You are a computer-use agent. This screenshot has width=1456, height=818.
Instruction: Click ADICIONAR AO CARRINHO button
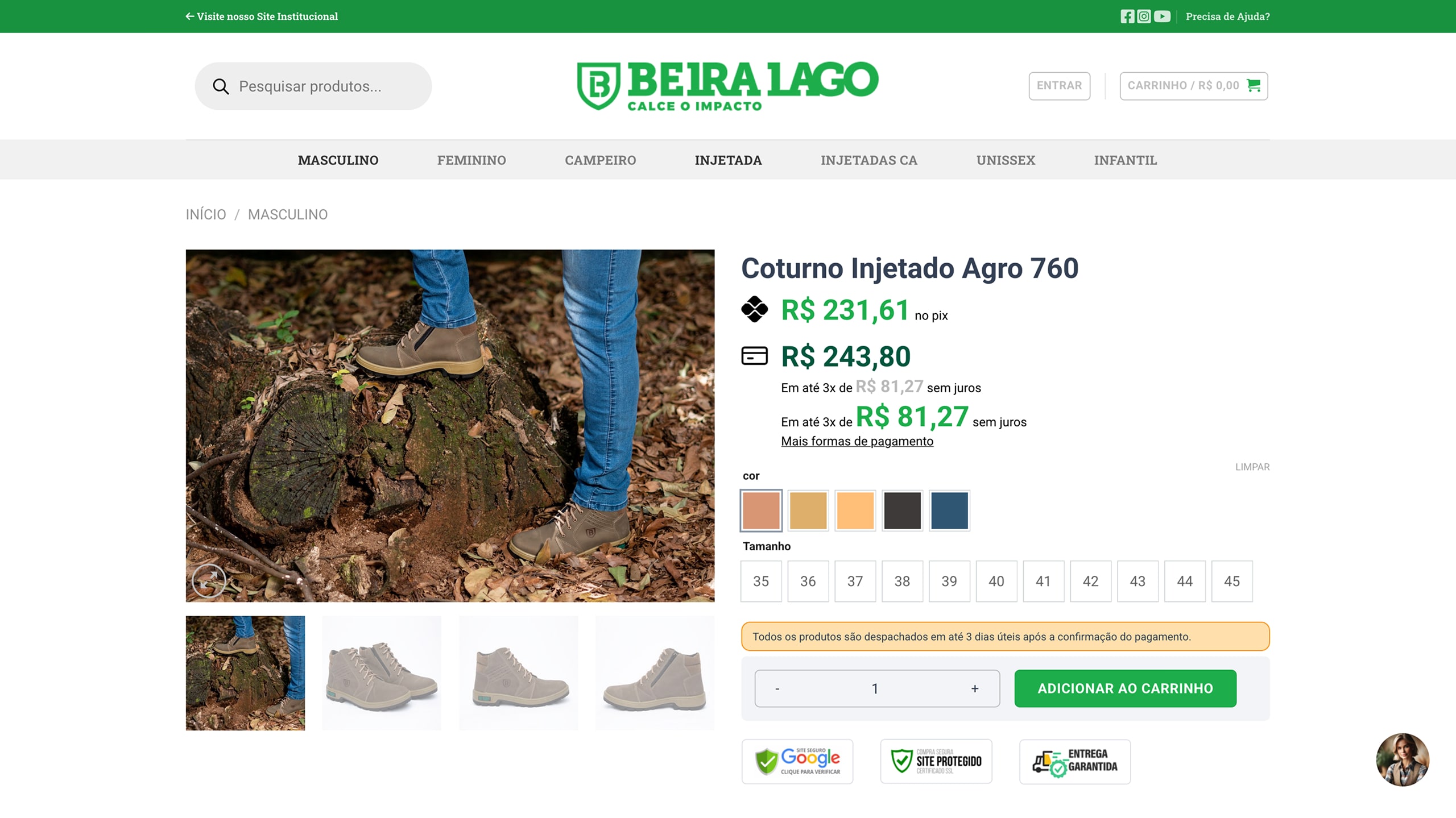(x=1124, y=688)
